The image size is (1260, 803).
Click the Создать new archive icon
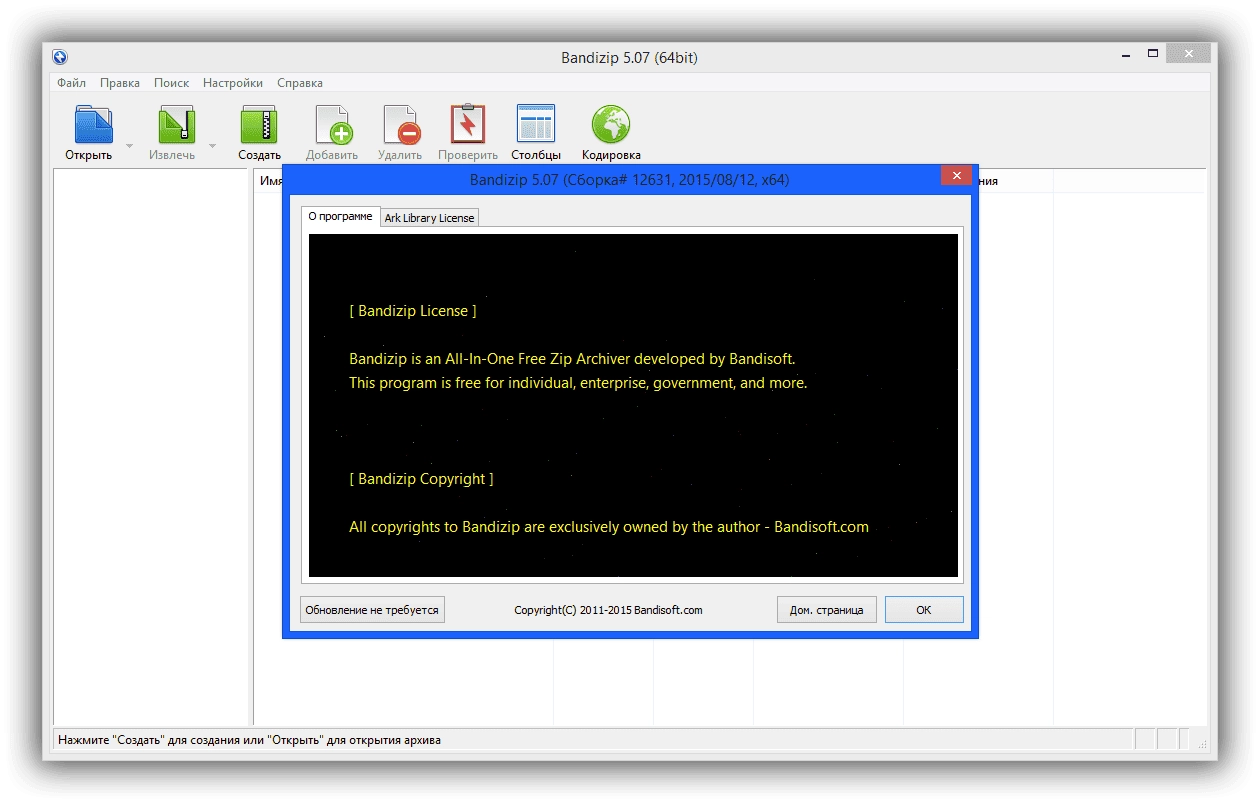[x=258, y=125]
